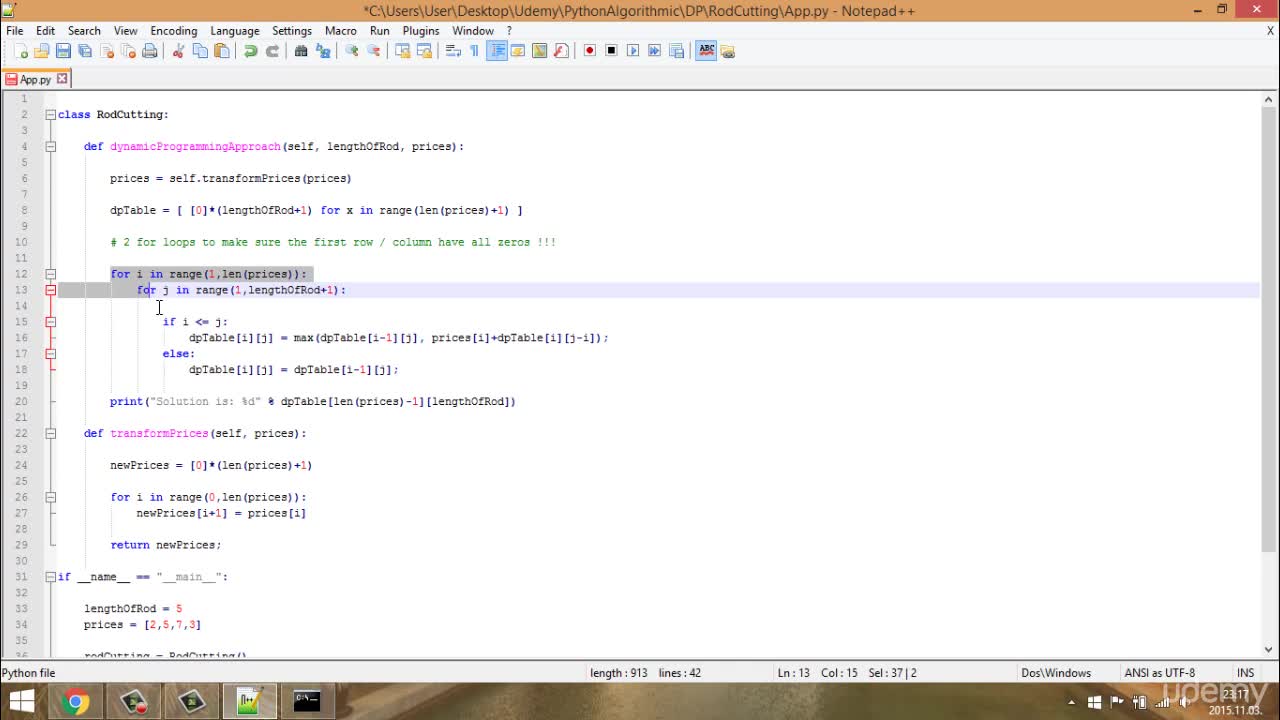
Task: Click the Windows Start button
Action: [x=22, y=701]
